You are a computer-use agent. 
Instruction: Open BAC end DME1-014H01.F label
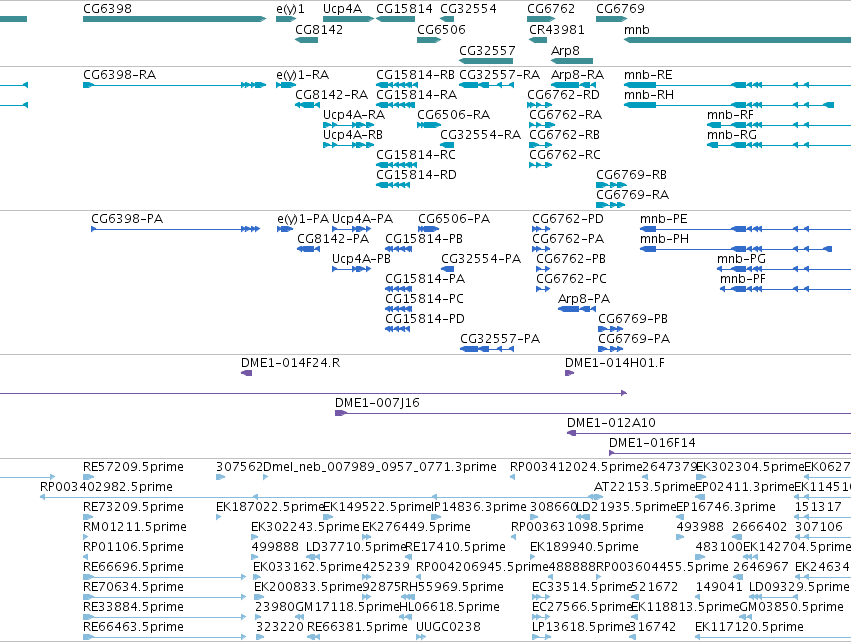pos(614,363)
